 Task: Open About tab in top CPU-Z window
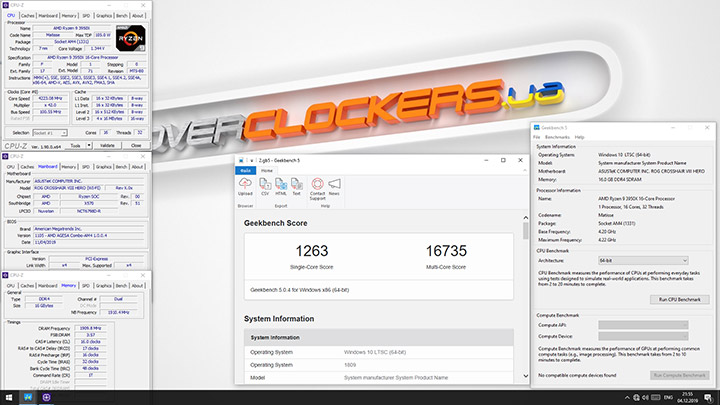(138, 16)
